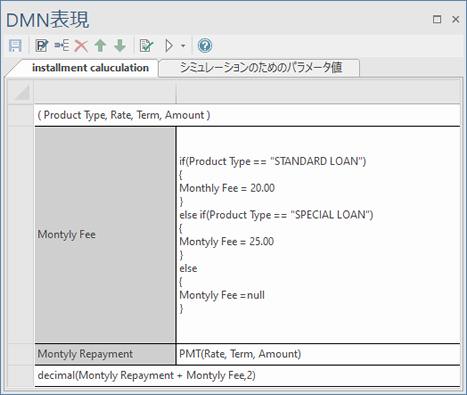Image resolution: width=467 pixels, height=395 pixels.
Task: Delete selected entry with red X
Action: (81, 46)
